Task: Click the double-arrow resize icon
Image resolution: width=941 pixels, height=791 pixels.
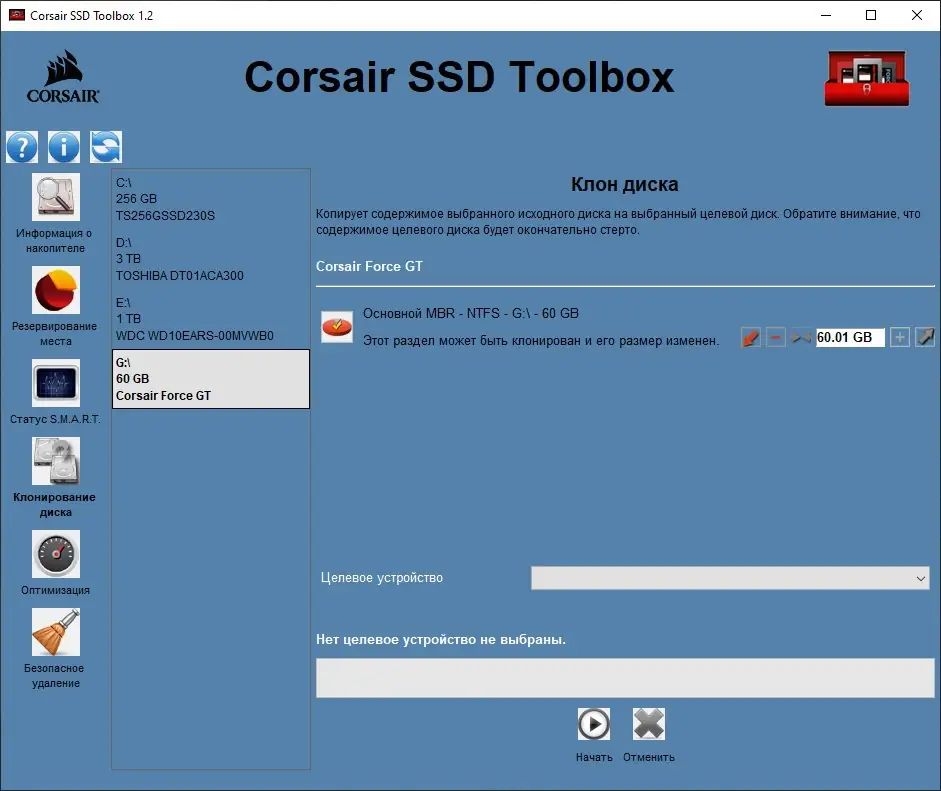Action: pos(801,337)
